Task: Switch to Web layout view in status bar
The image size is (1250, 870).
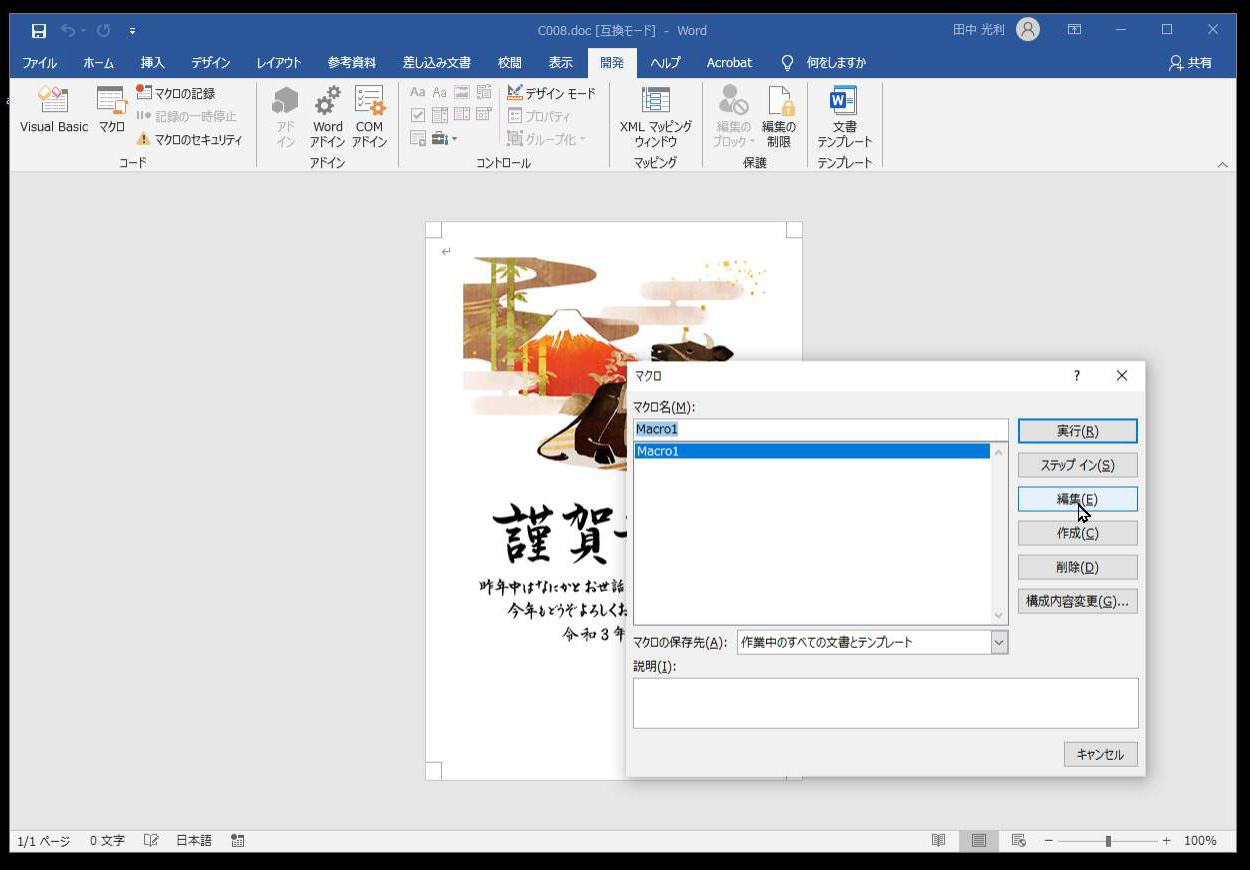Action: click(x=1019, y=841)
